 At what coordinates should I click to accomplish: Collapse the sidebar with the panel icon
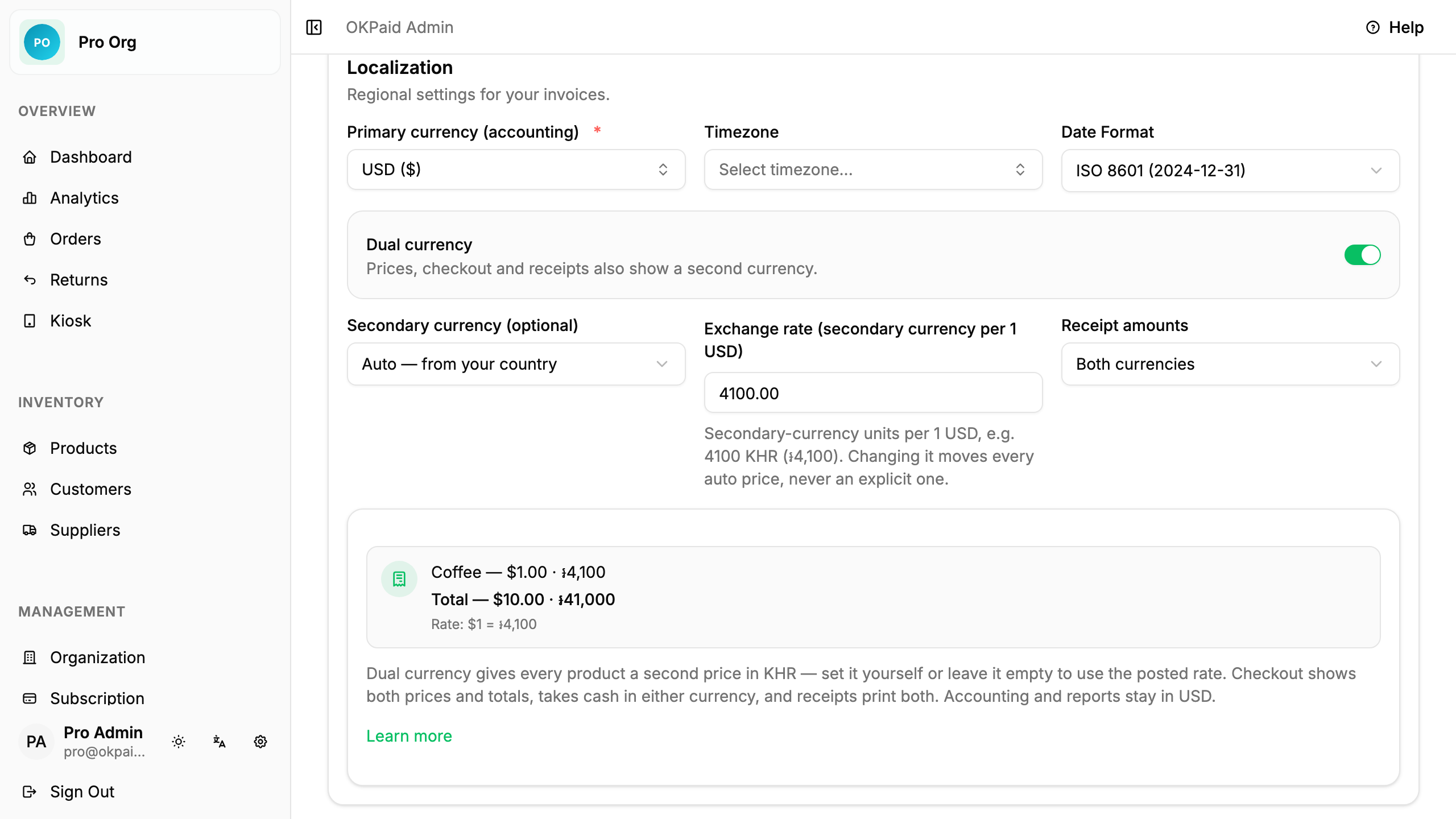pyautogui.click(x=314, y=27)
